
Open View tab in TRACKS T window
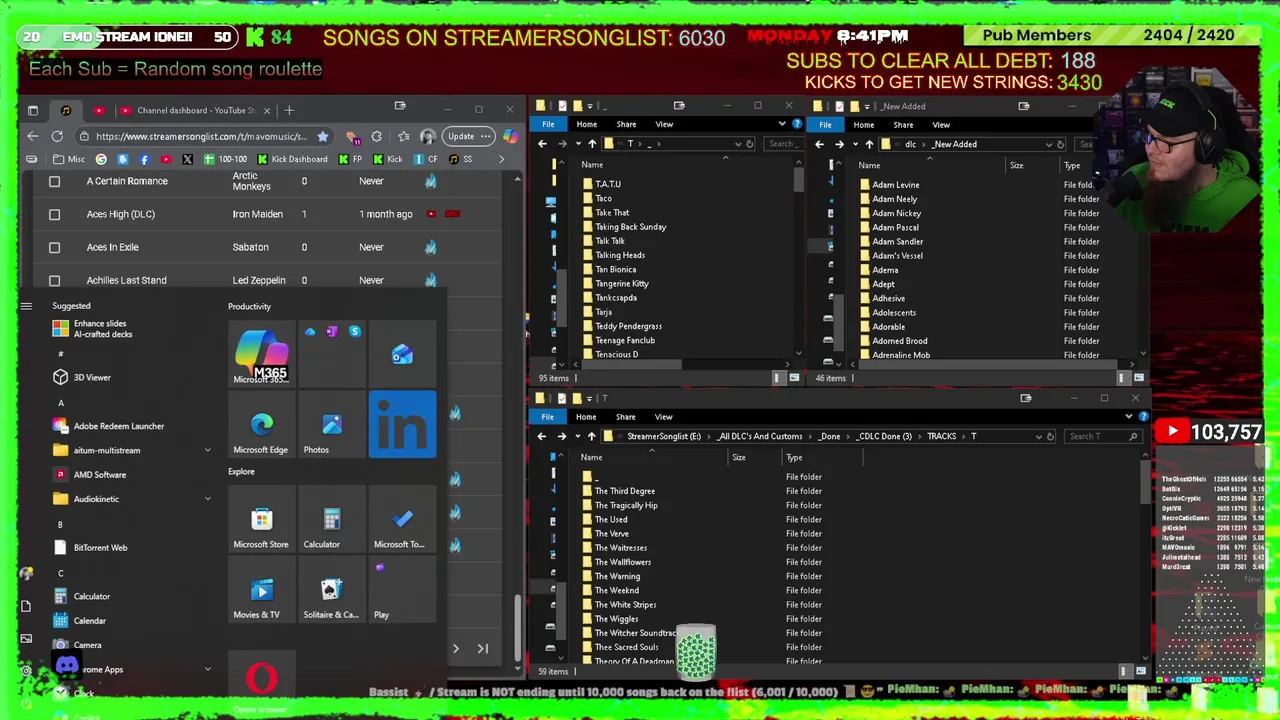(663, 416)
